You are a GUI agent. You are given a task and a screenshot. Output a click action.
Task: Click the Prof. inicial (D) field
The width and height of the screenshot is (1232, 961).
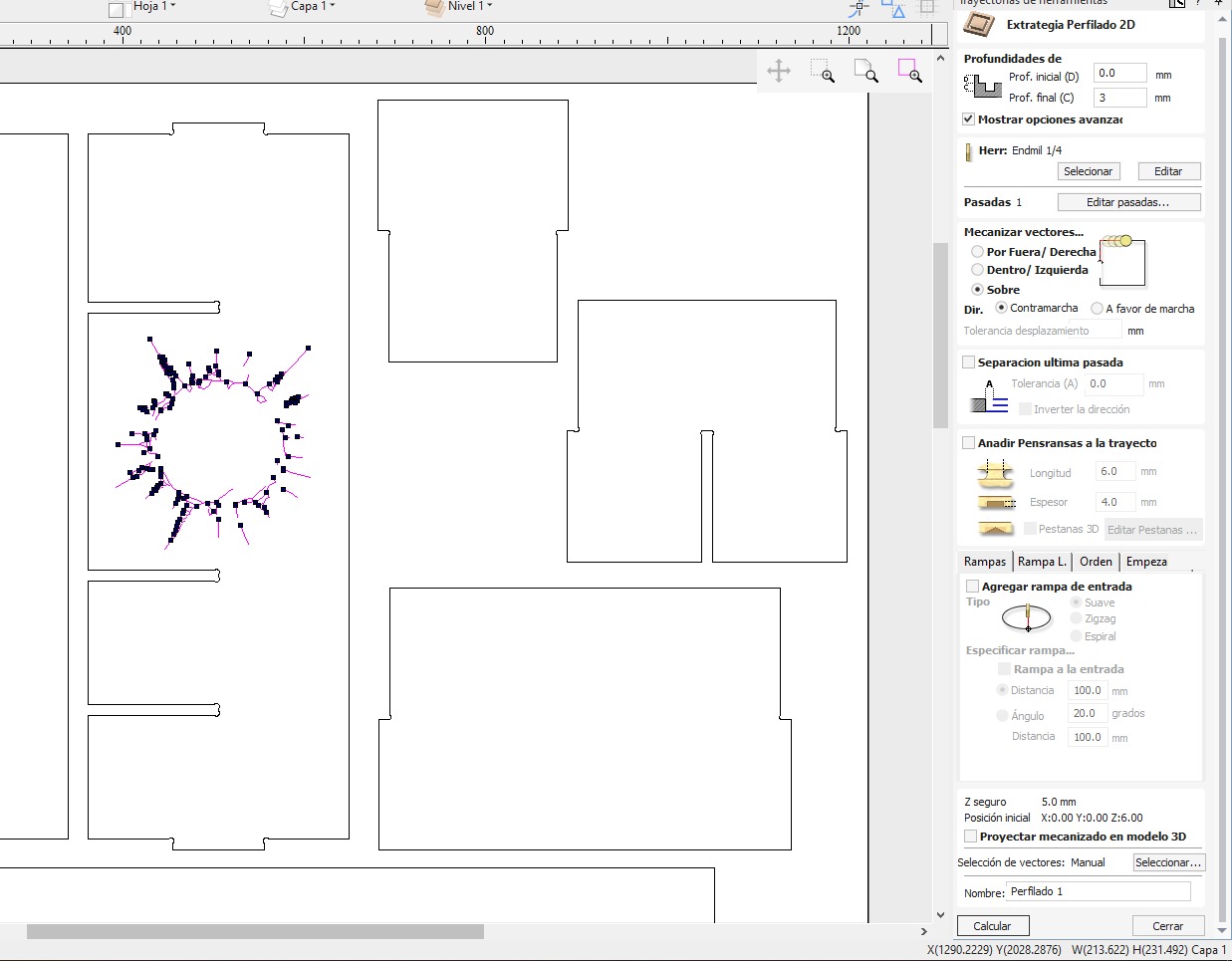(x=1120, y=74)
